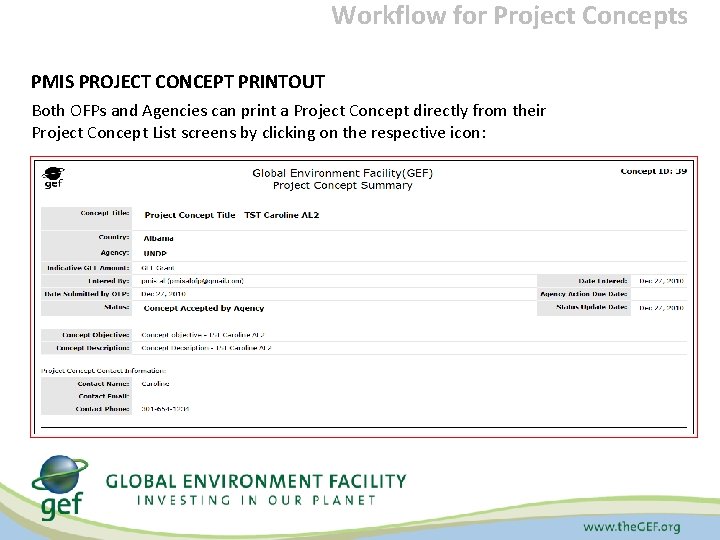Click the Contact Phone number value

pos(165,409)
